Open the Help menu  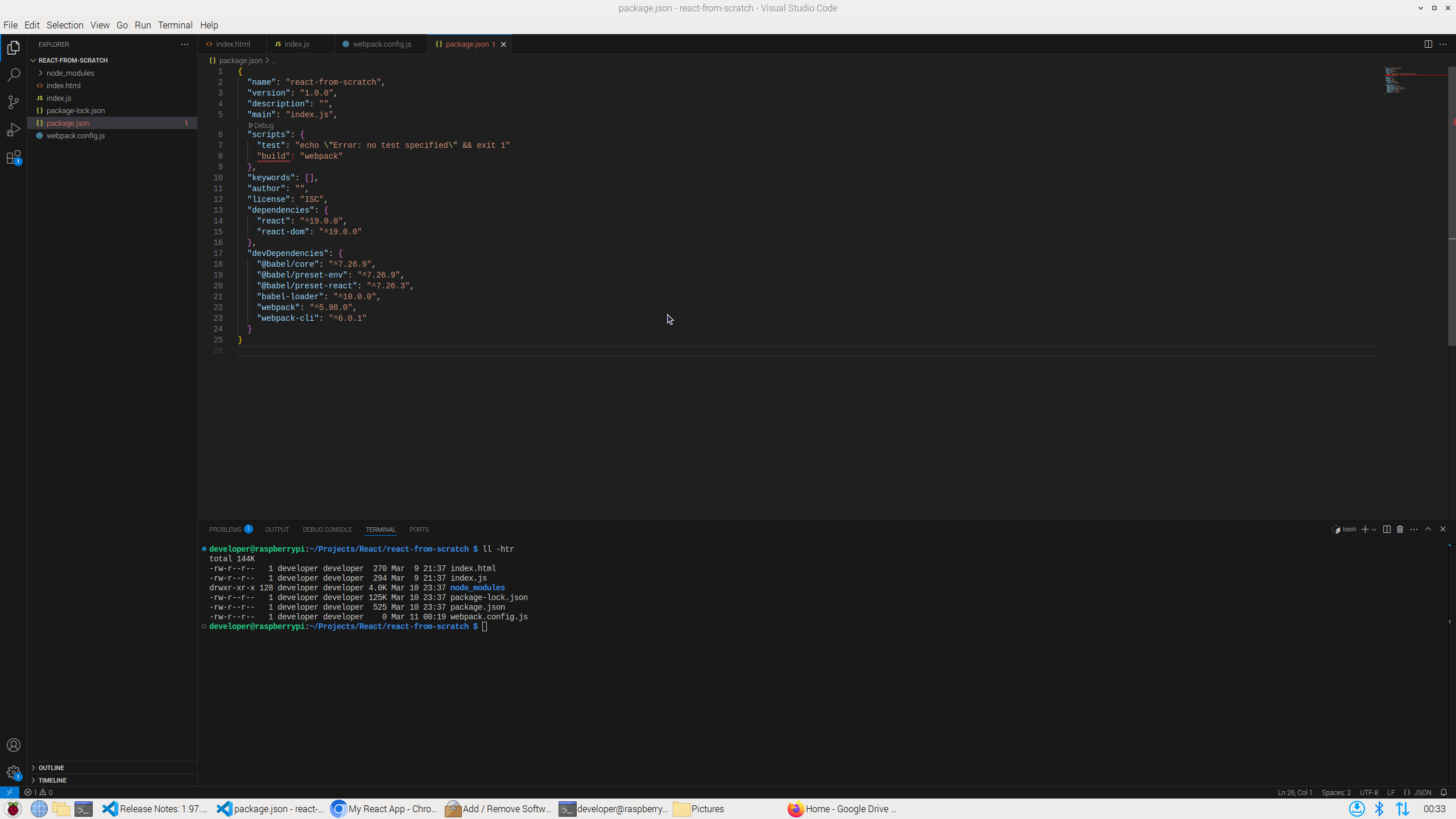tap(209, 25)
